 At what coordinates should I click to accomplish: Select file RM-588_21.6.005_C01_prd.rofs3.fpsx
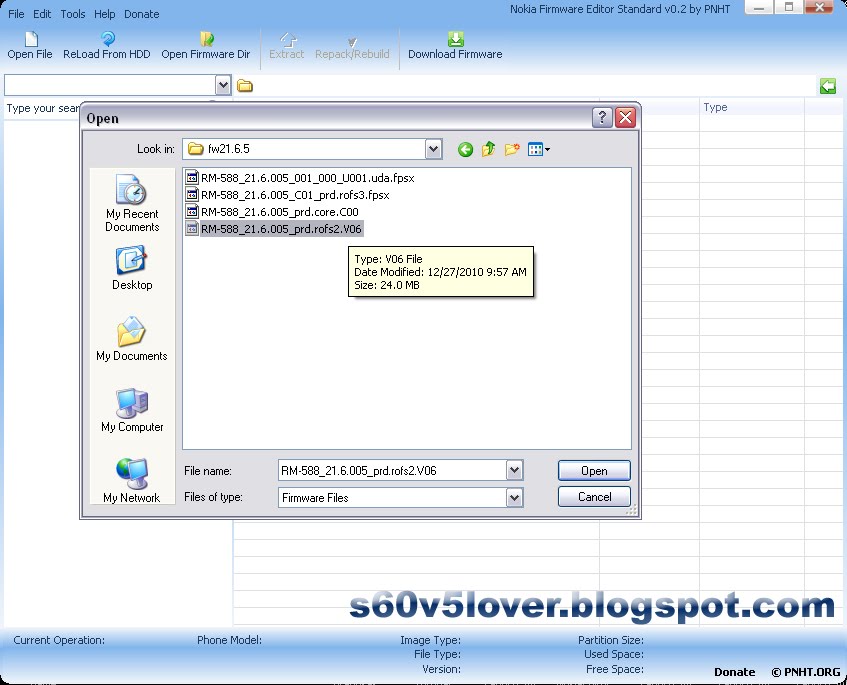[x=287, y=194]
